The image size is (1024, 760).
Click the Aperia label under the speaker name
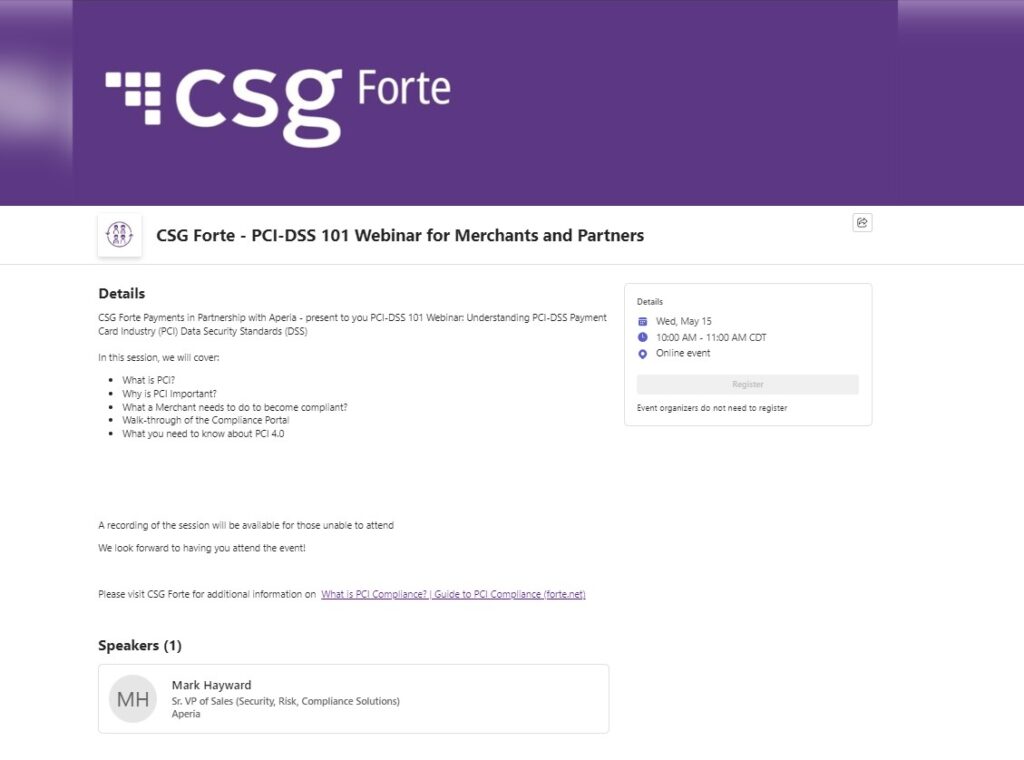186,714
